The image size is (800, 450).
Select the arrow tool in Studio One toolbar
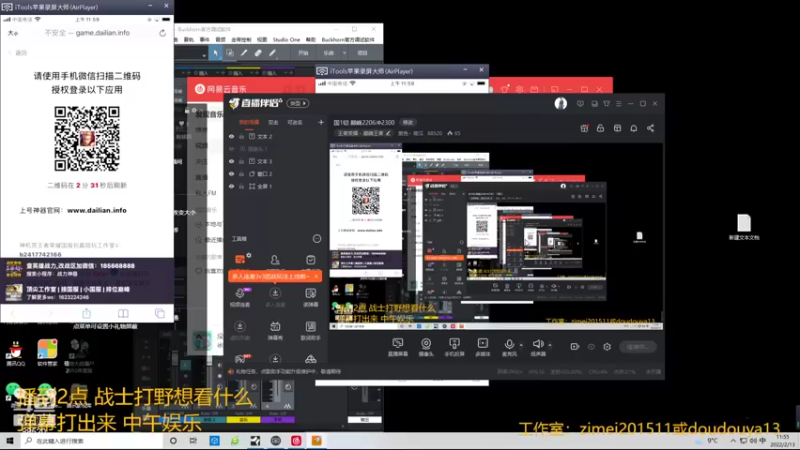pyautogui.click(x=216, y=53)
